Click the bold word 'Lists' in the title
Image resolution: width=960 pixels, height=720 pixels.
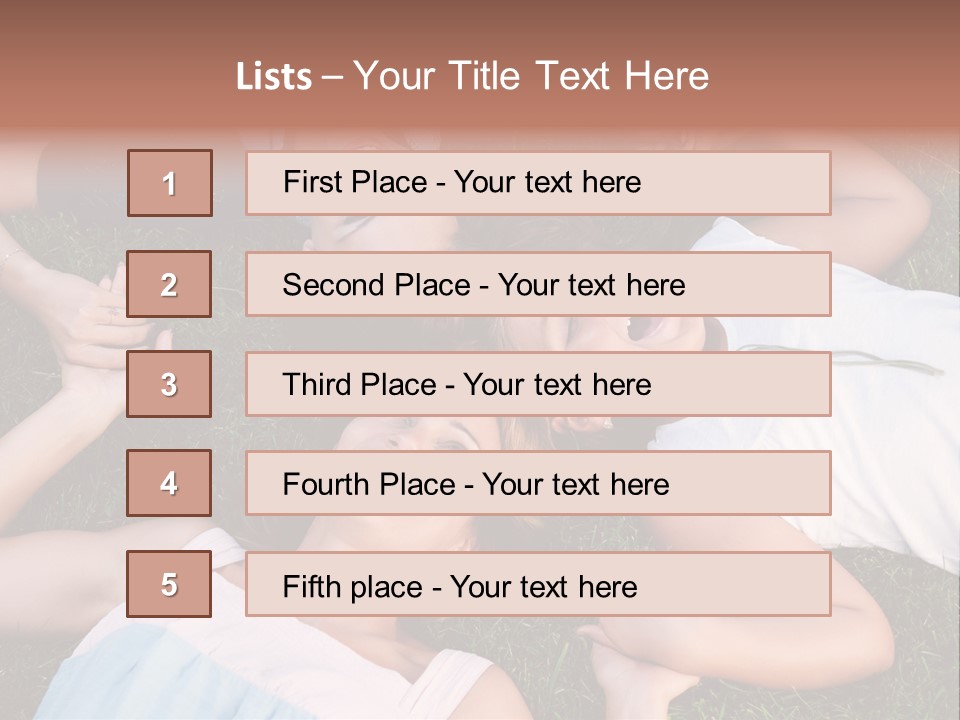(x=274, y=77)
